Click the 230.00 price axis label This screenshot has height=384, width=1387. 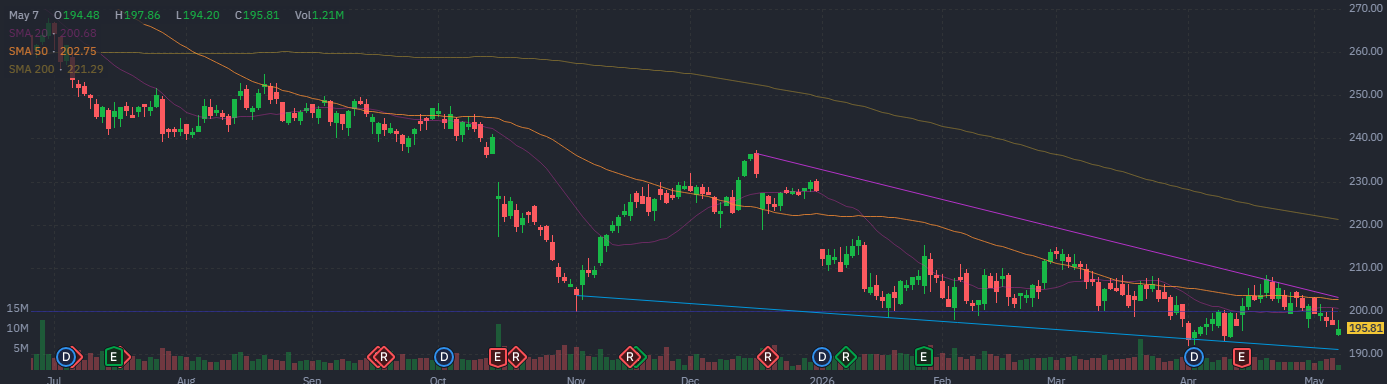1365,181
